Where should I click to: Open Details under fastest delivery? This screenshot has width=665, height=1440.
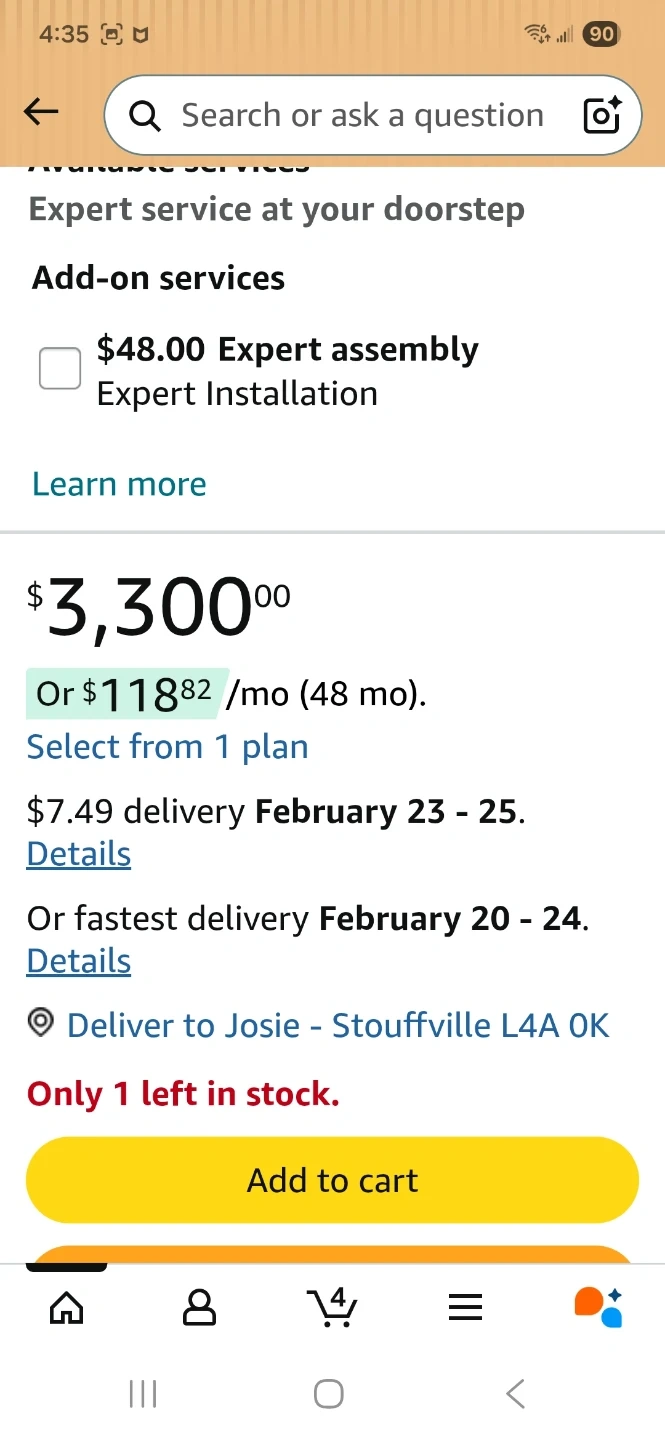coord(79,961)
